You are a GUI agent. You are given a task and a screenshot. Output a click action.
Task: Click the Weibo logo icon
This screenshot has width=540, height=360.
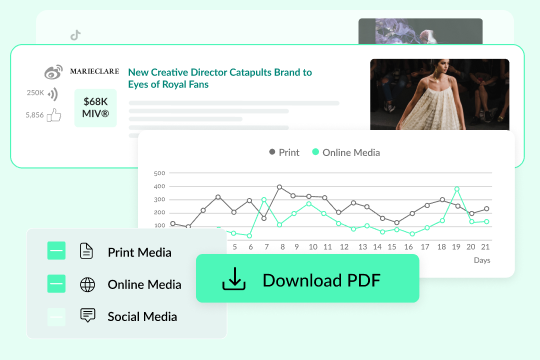click(x=53, y=72)
